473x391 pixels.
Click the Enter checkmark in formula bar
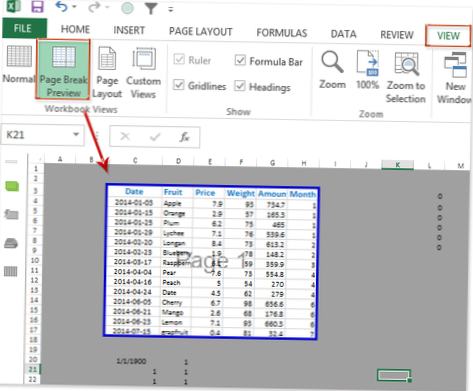coord(155,137)
